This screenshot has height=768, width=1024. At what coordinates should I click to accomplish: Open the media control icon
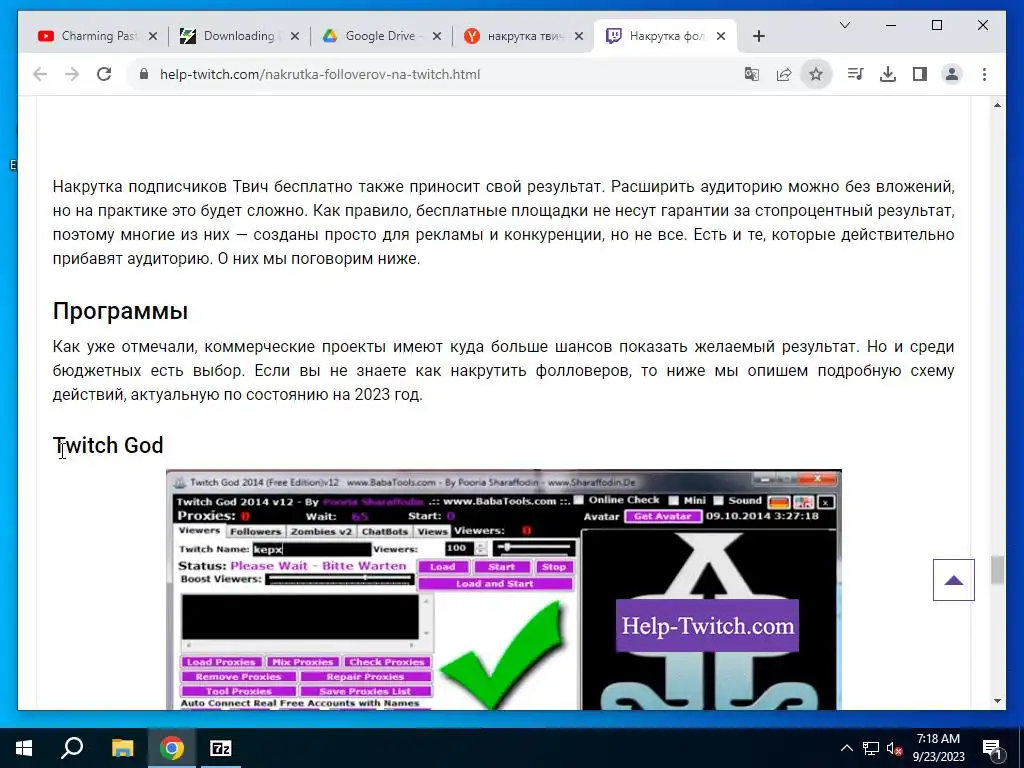[856, 74]
